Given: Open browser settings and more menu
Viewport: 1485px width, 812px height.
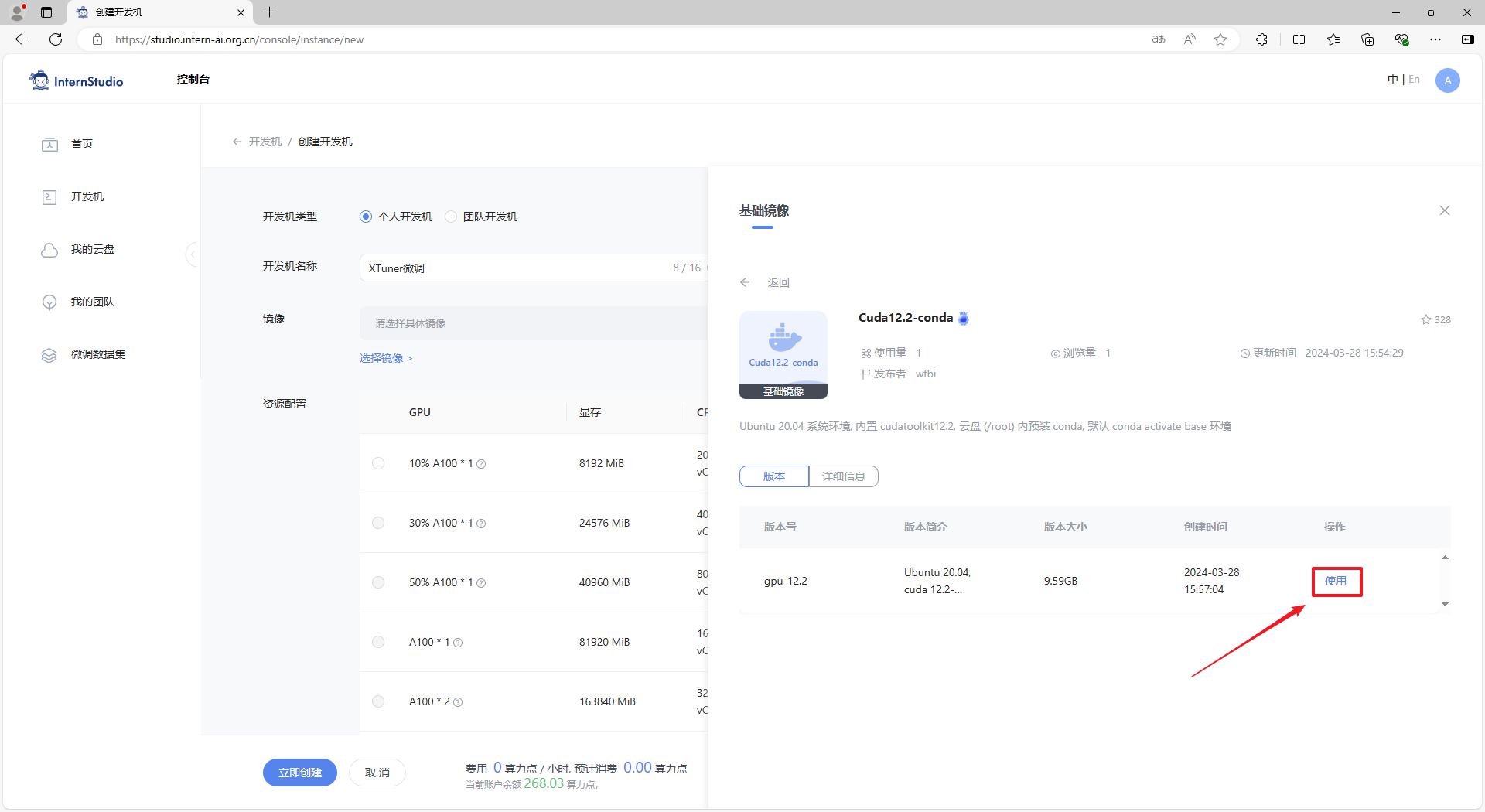Looking at the screenshot, I should (x=1435, y=39).
